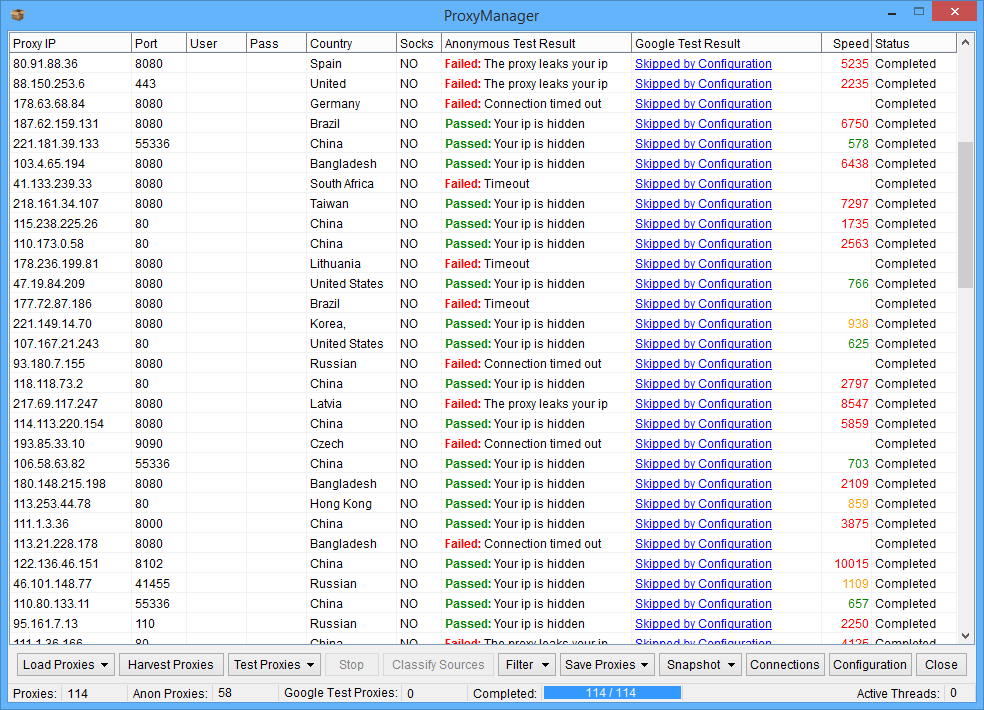Click the Anonymous Test Result column header
Viewport: 984px width, 710px height.
(x=535, y=43)
